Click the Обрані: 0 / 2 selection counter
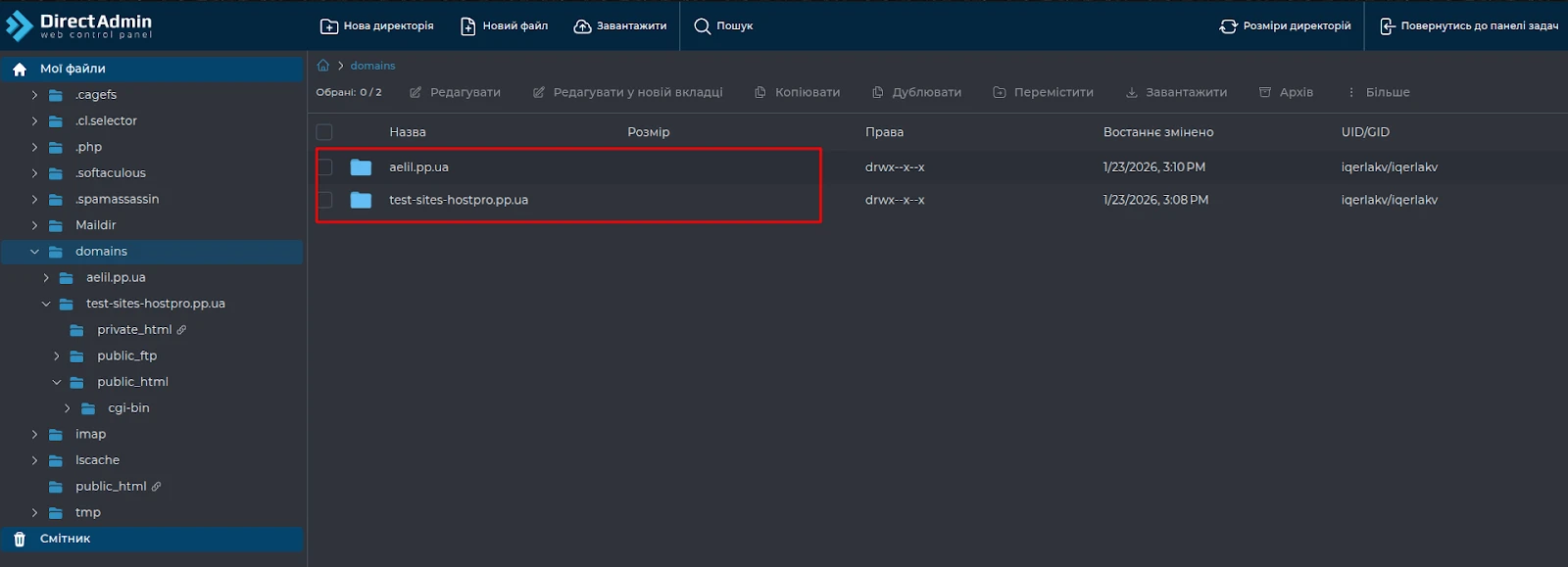1568x567 pixels. pyautogui.click(x=349, y=92)
